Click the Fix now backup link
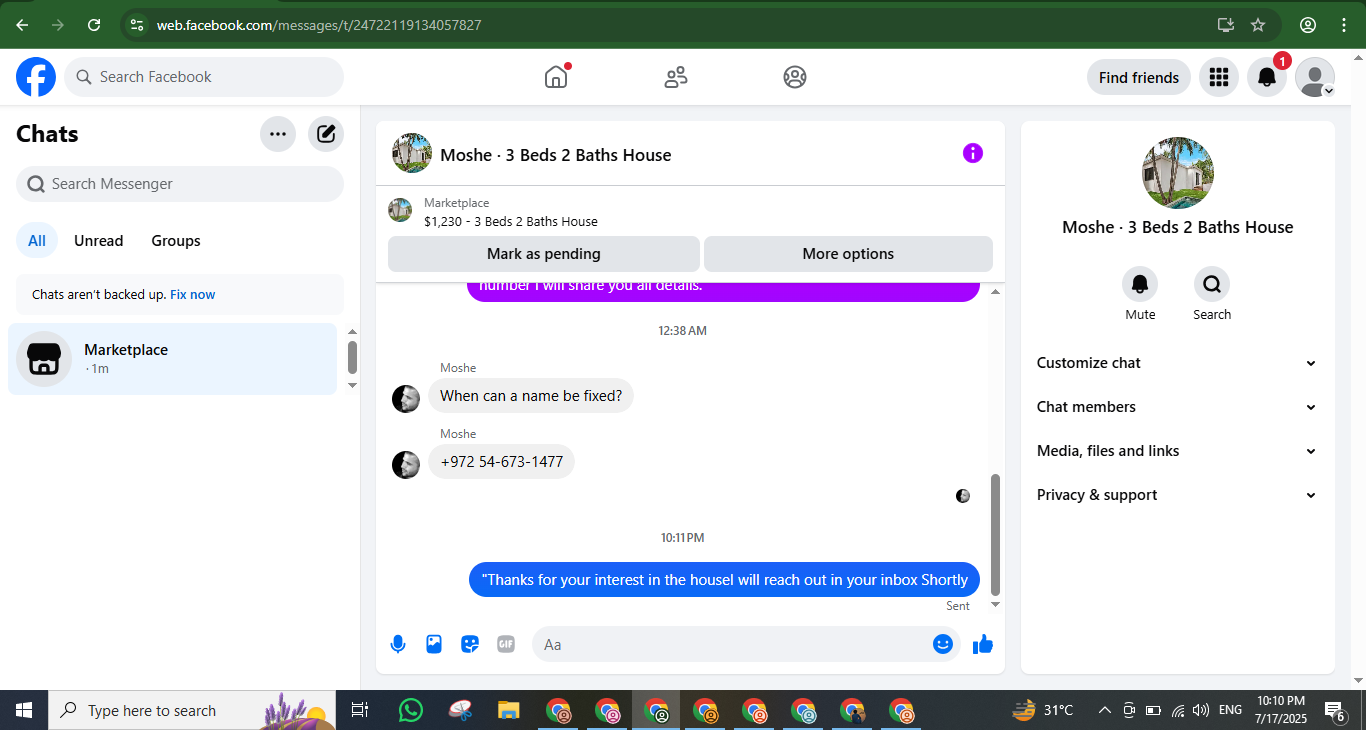Viewport: 1366px width, 730px height. tap(193, 295)
